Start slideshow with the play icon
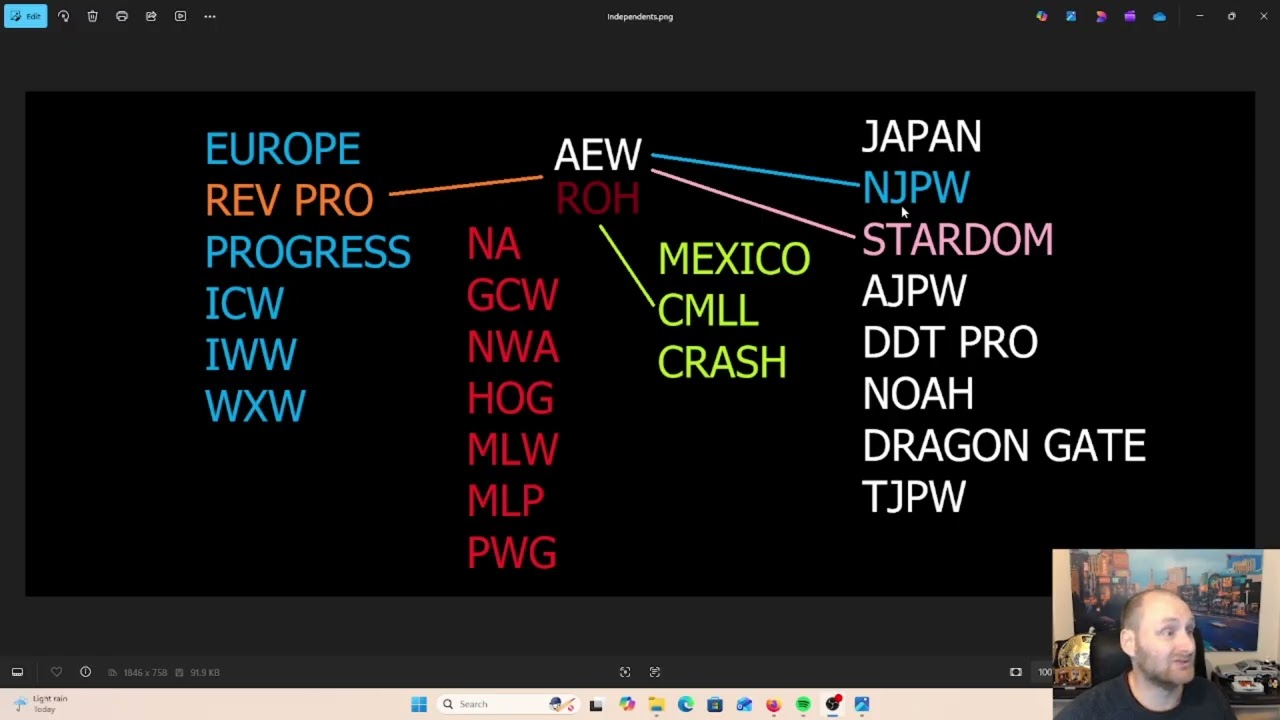The width and height of the screenshot is (1280, 720). [x=180, y=16]
